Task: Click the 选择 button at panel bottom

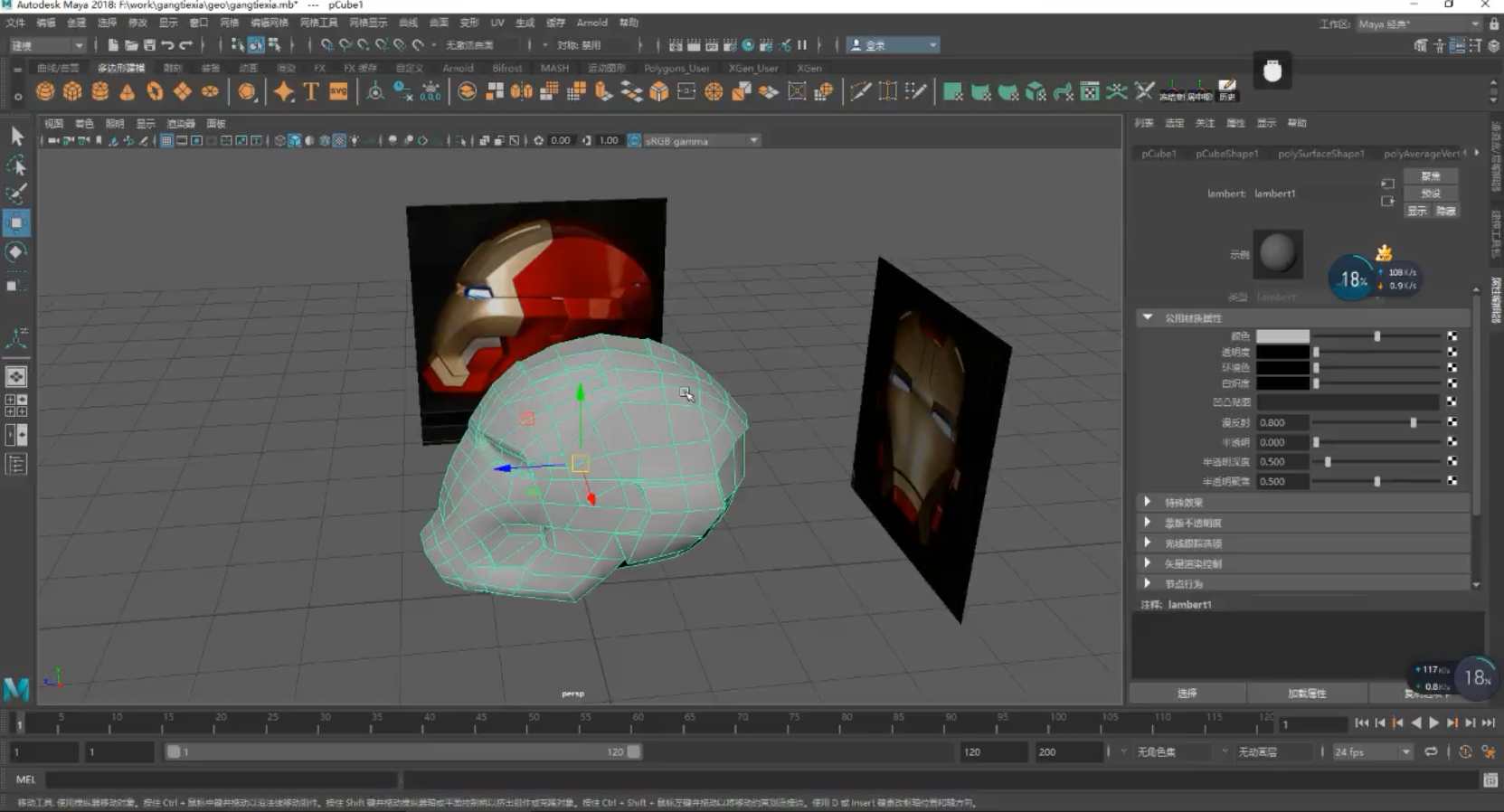Action: (1187, 694)
